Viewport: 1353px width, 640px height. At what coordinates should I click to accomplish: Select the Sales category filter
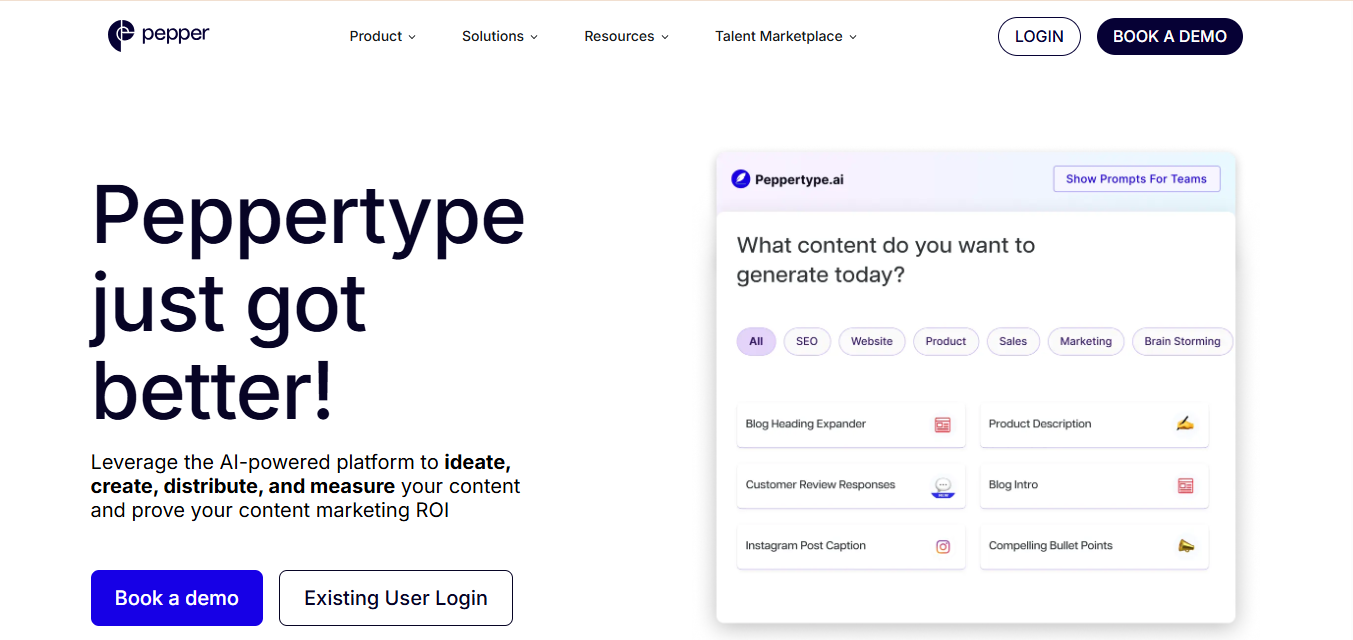1013,341
